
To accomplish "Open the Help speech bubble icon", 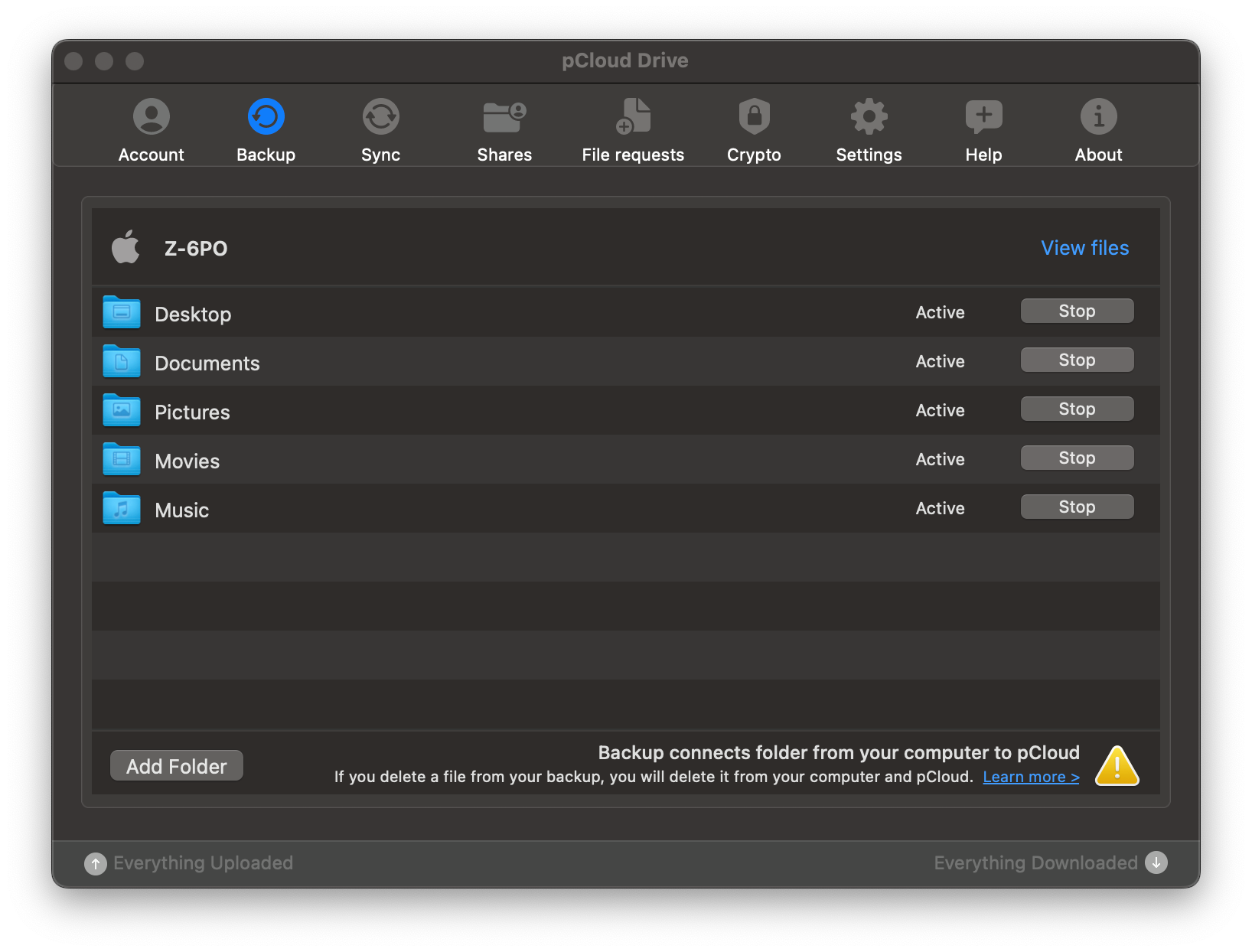I will pyautogui.click(x=983, y=117).
